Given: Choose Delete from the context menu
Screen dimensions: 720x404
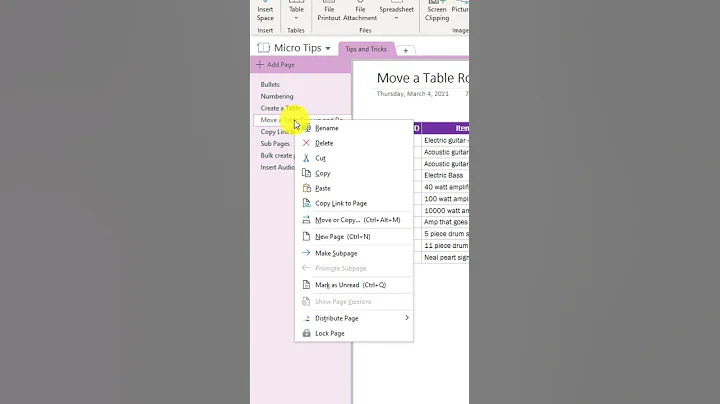Looking at the screenshot, I should 354,143.
